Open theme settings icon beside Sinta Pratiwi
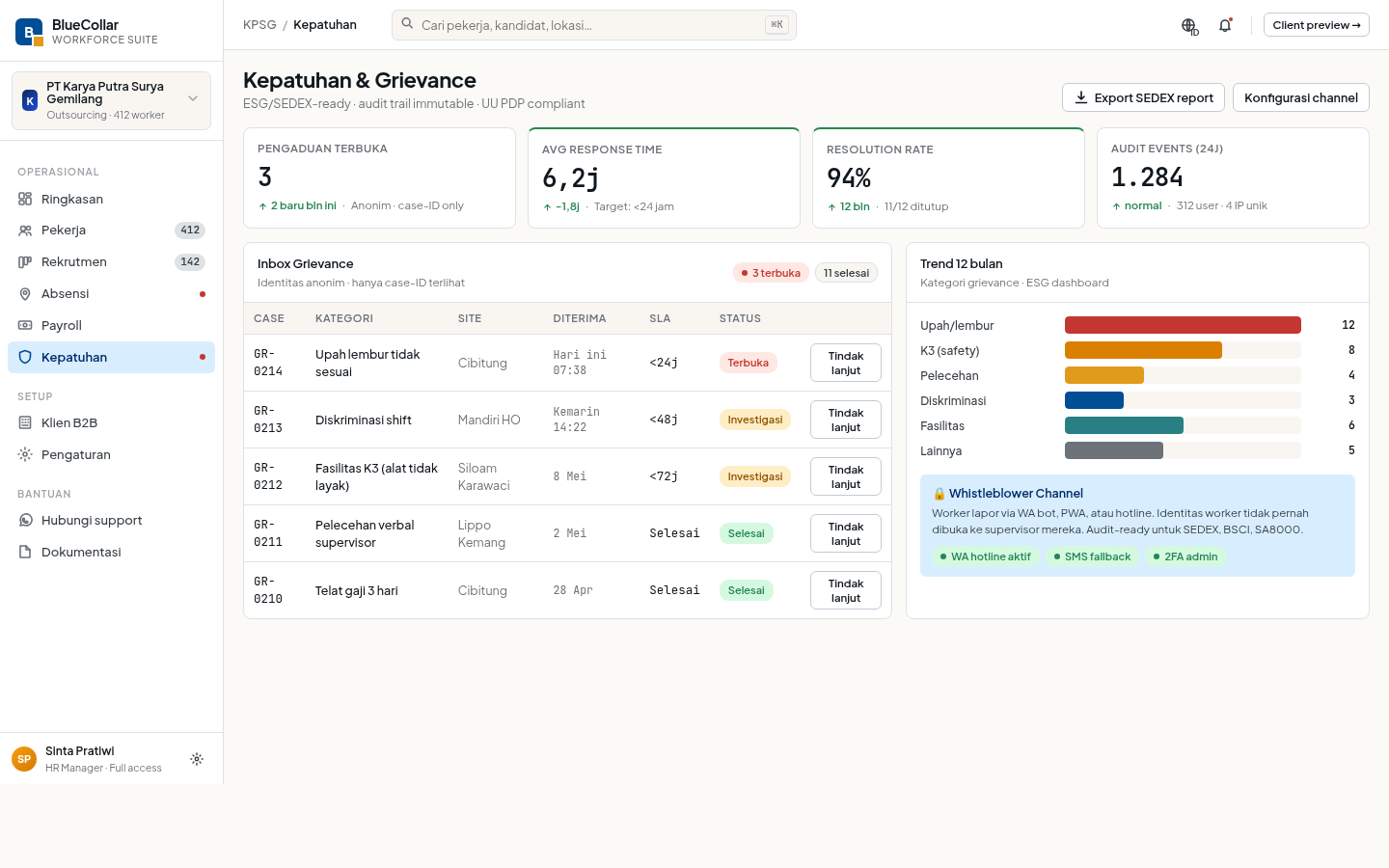 click(x=197, y=759)
